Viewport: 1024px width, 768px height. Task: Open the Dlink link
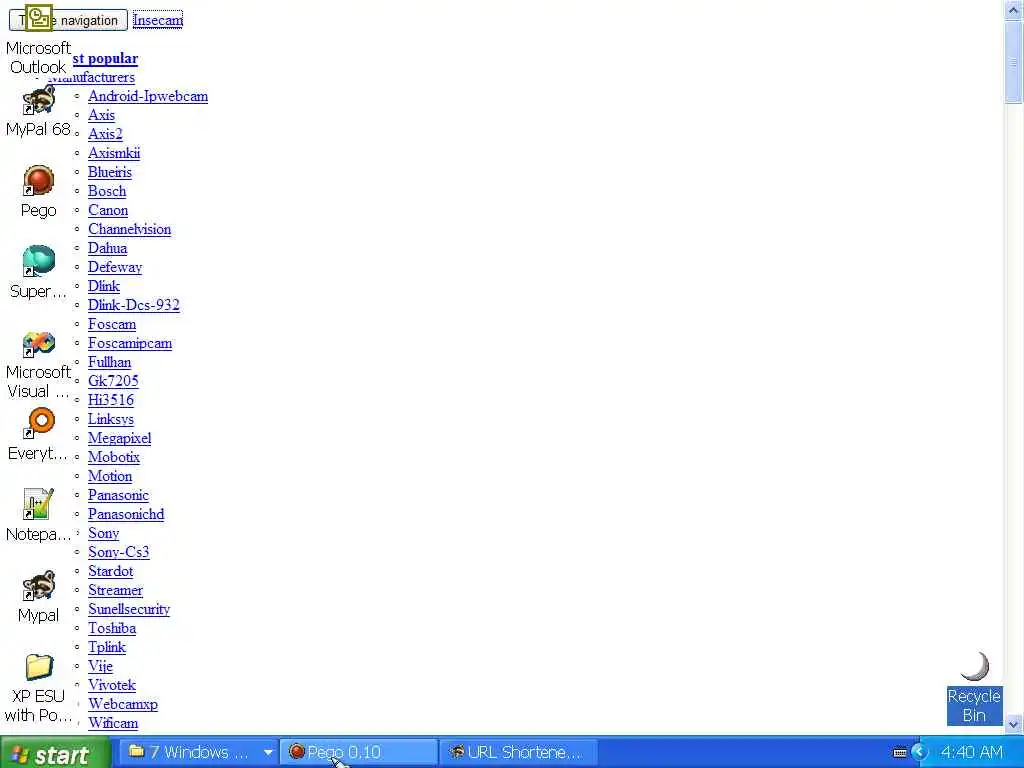(104, 285)
